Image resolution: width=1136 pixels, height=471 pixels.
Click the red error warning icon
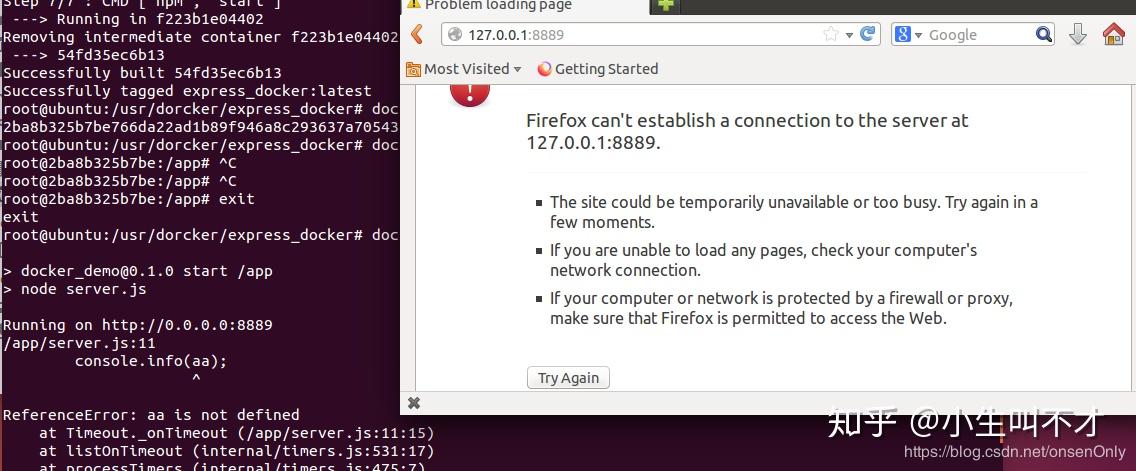coord(470,92)
